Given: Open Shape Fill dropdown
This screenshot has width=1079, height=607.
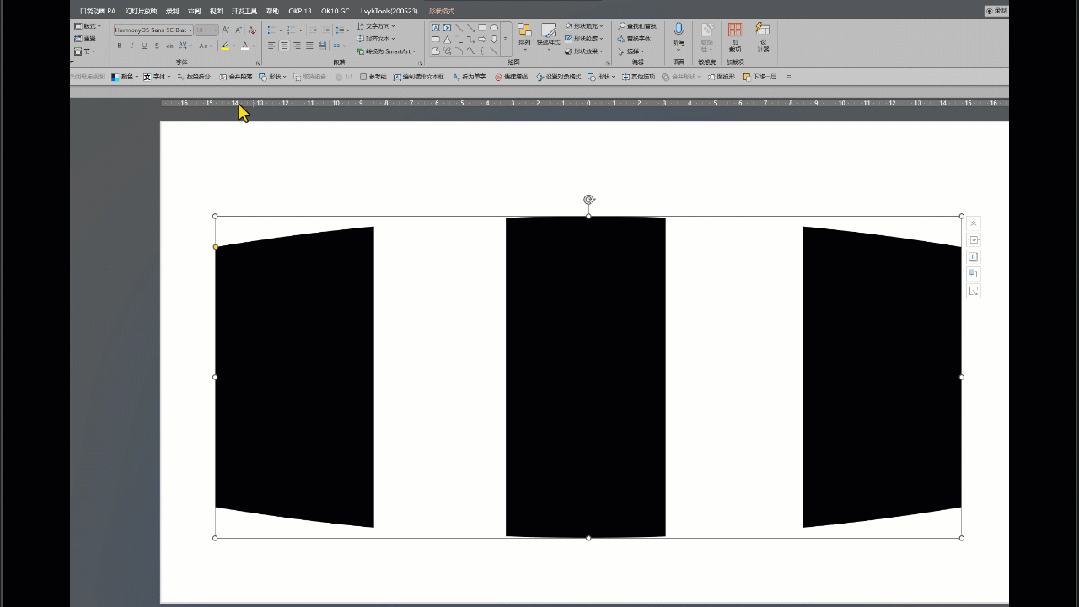Looking at the screenshot, I should point(584,26).
